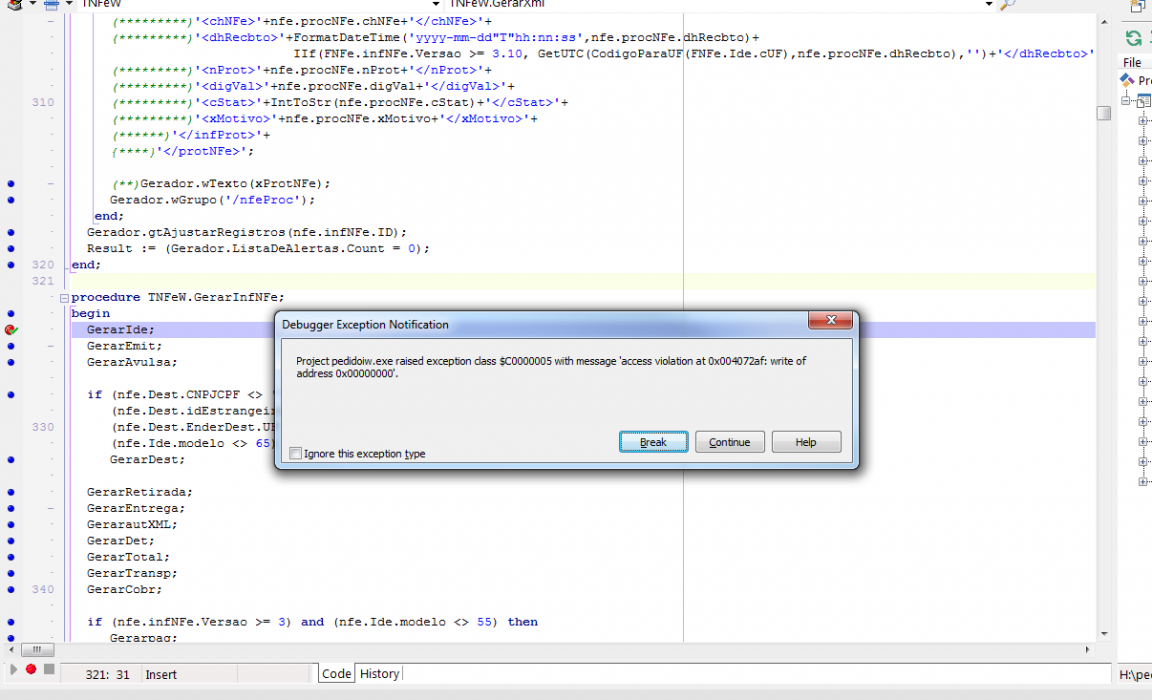Click the line number 310 in gutter

43,102
